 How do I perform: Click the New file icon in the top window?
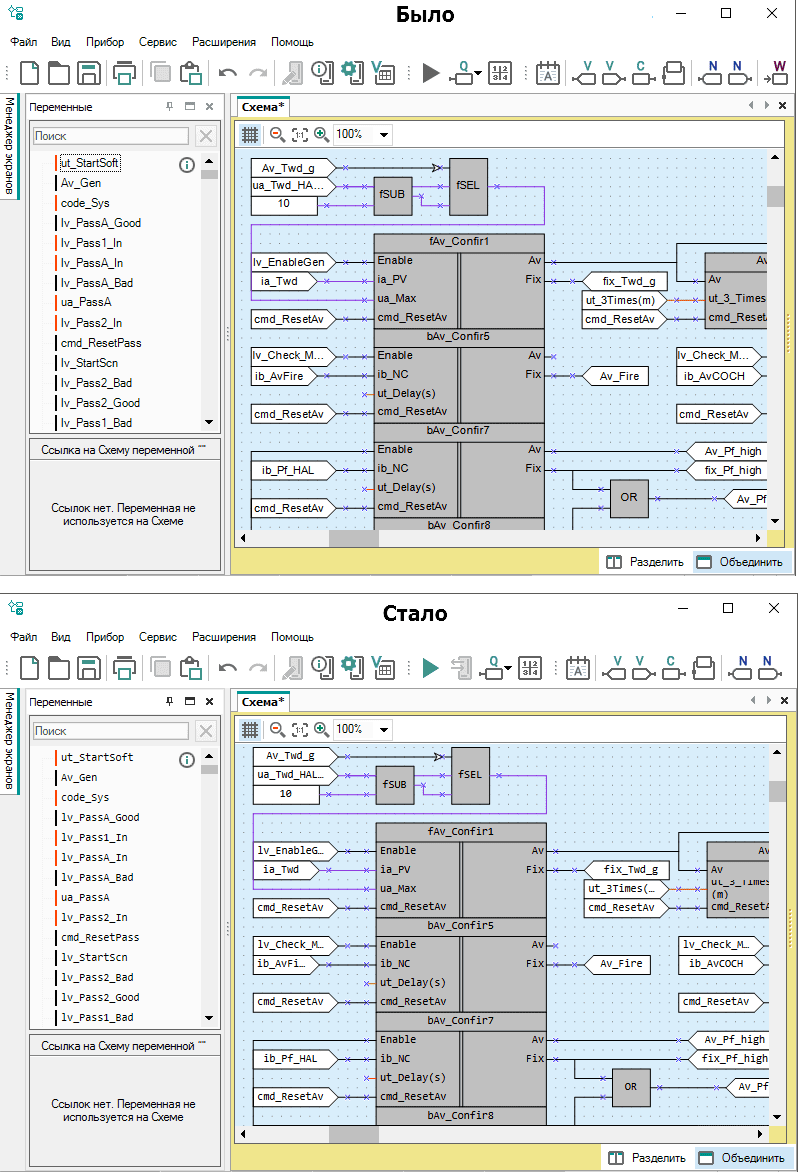[x=30, y=73]
